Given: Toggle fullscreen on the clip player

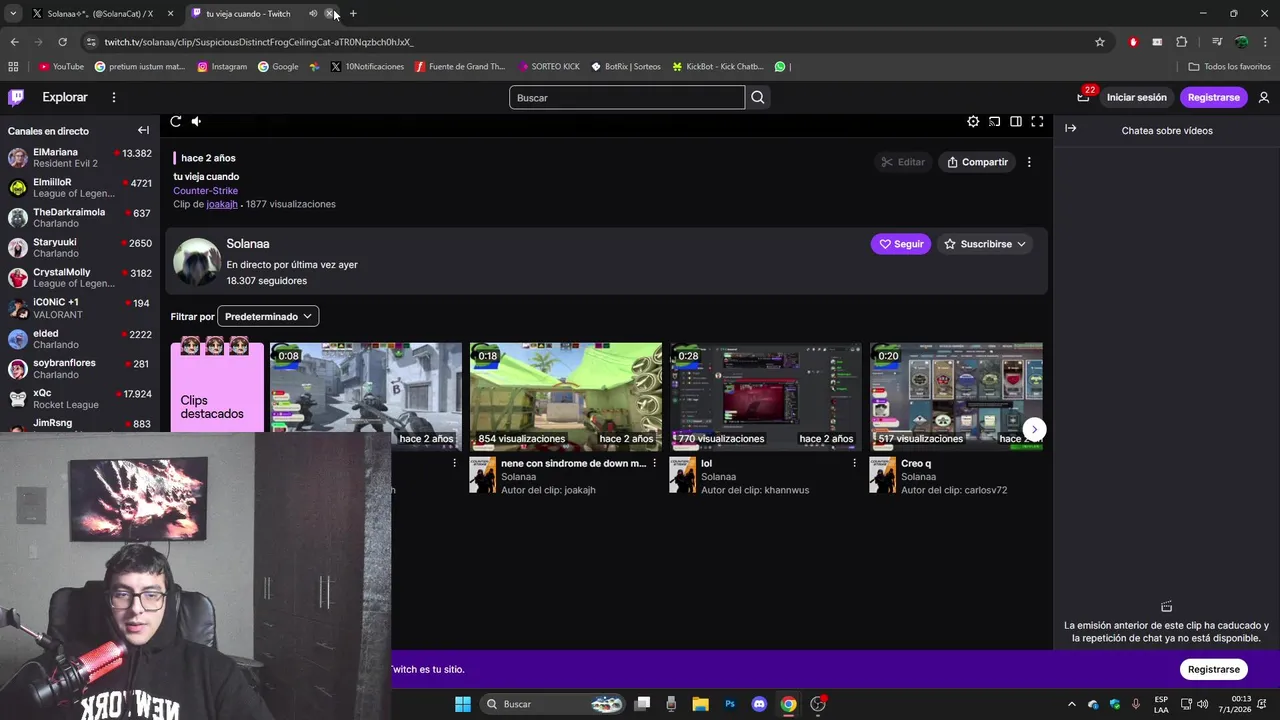Looking at the screenshot, I should [x=1037, y=121].
